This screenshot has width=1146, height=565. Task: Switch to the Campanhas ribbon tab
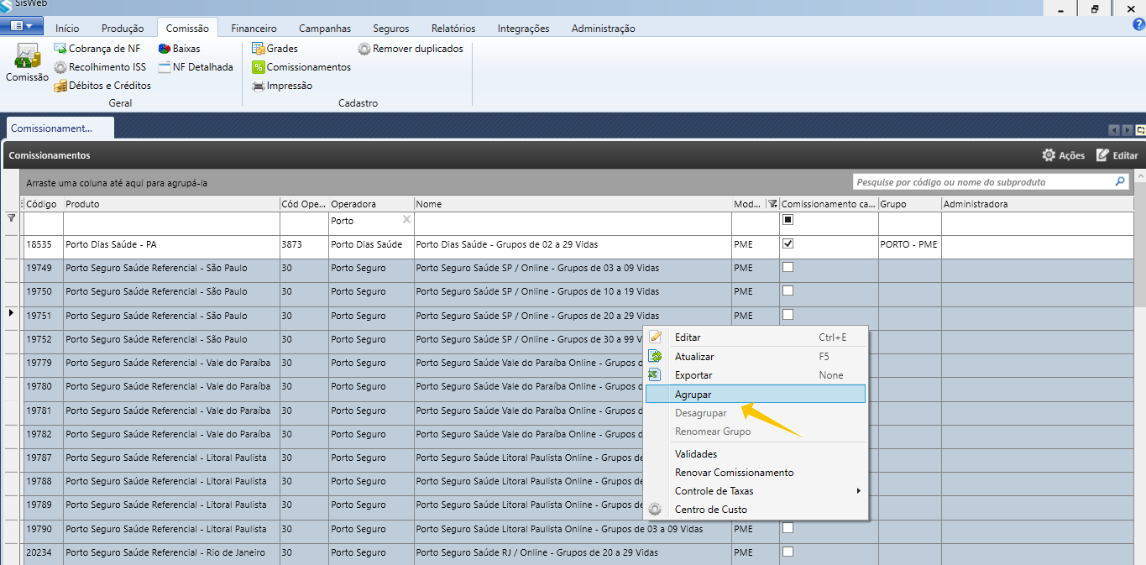pyautogui.click(x=325, y=29)
